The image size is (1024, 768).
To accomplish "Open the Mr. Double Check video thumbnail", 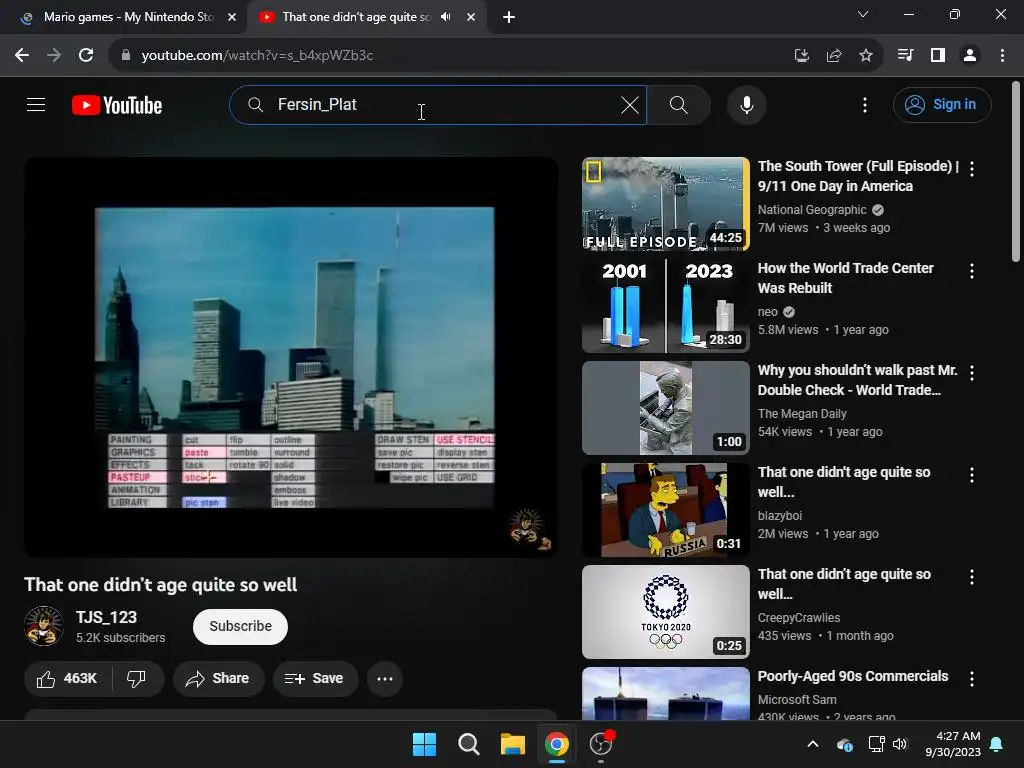I will point(665,408).
